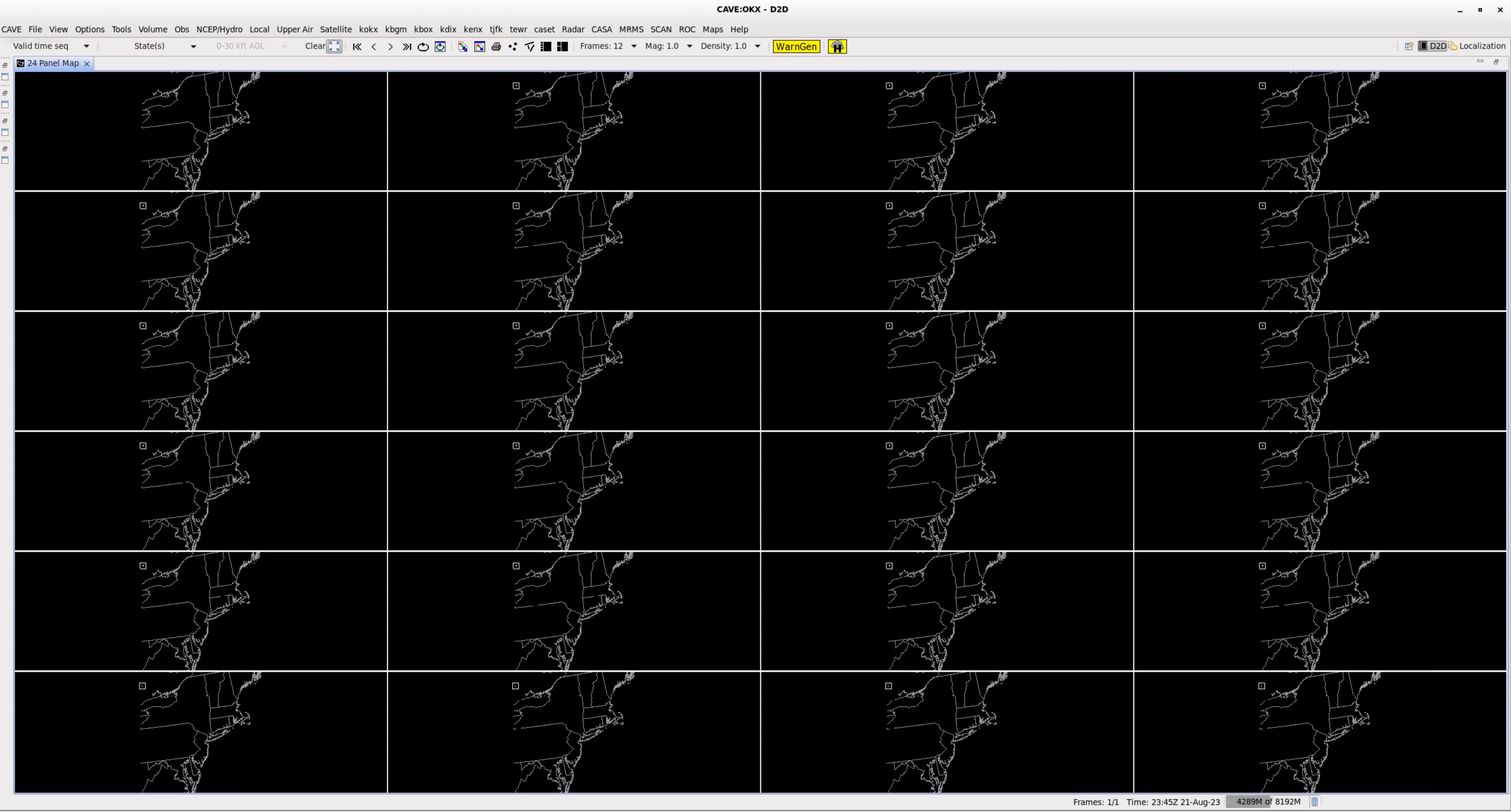The width and height of the screenshot is (1511, 812).
Task: Select the 24 Panel Map tab
Action: click(x=53, y=63)
